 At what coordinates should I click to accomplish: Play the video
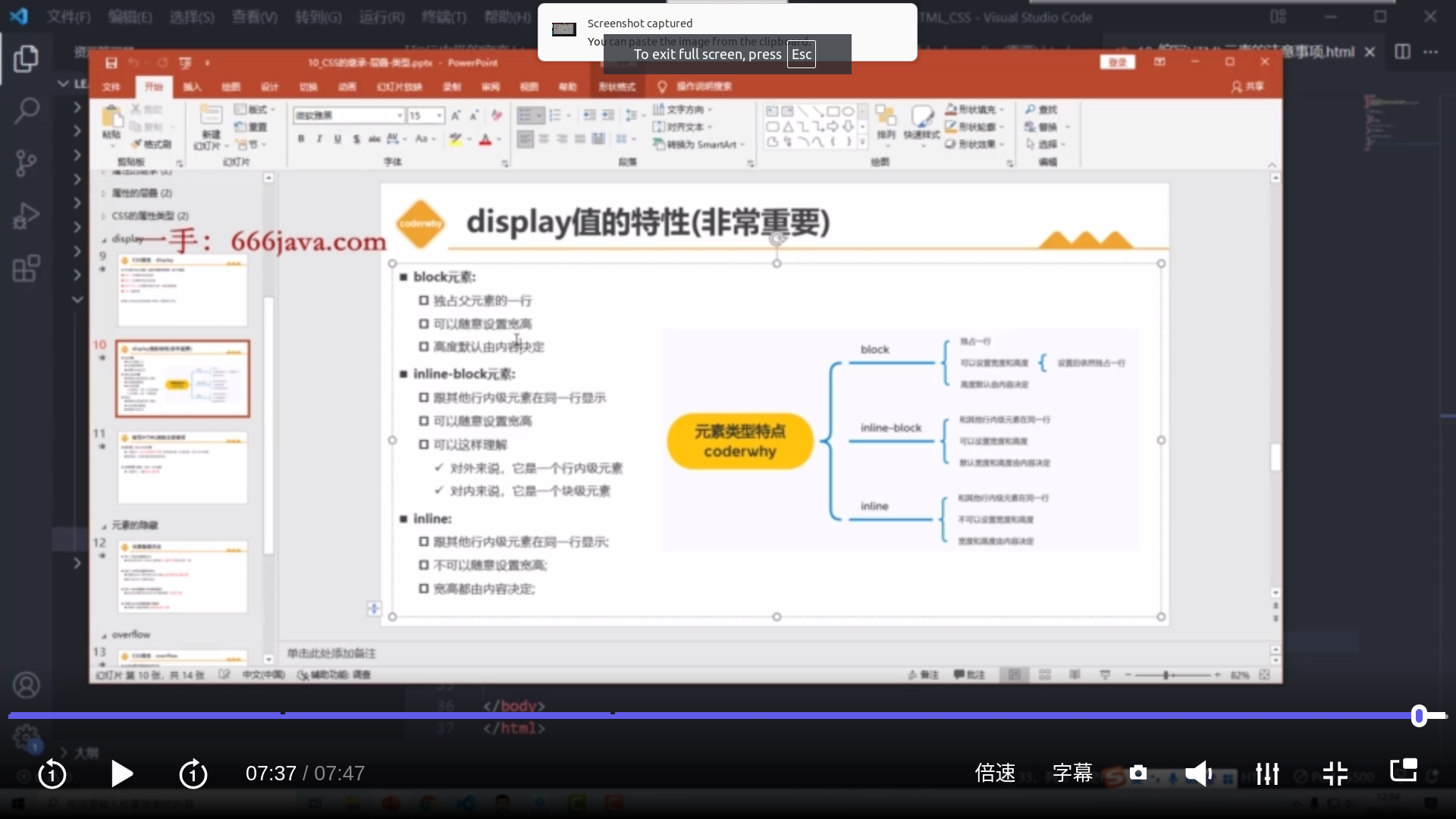(x=121, y=773)
